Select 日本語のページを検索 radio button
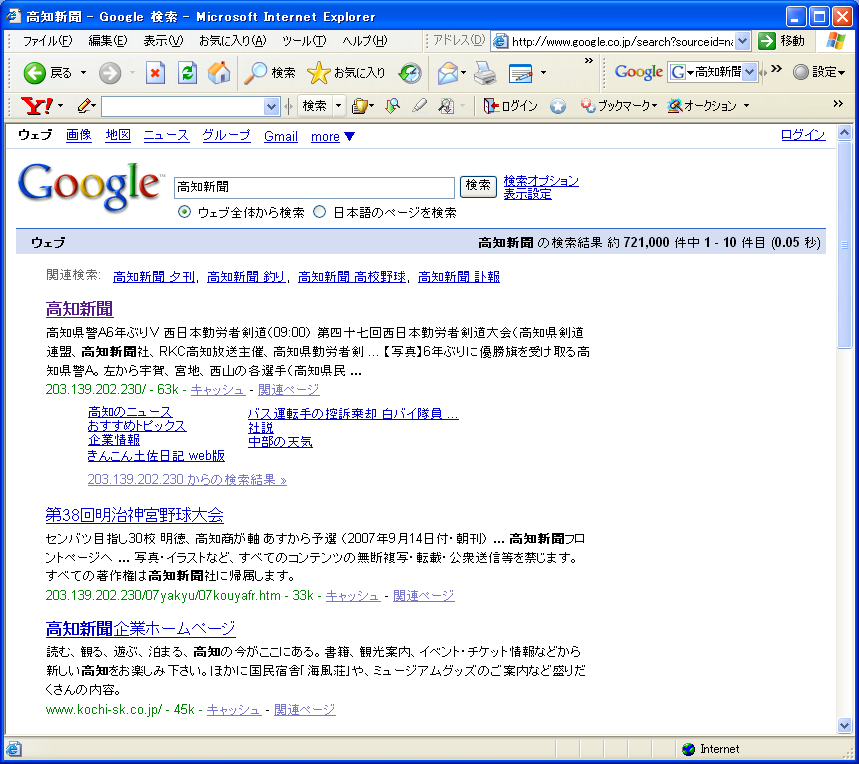The width and height of the screenshot is (859, 764). (319, 212)
